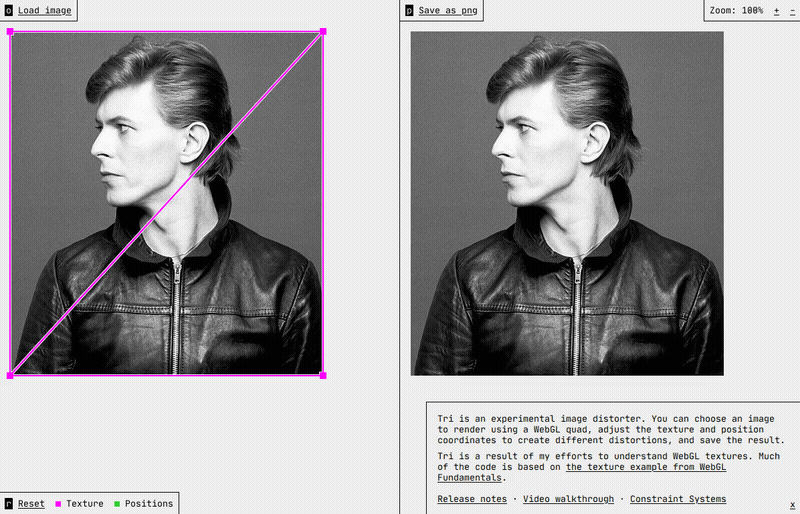The height and width of the screenshot is (514, 800).
Task: Click Save as png
Action: pyautogui.click(x=448, y=10)
